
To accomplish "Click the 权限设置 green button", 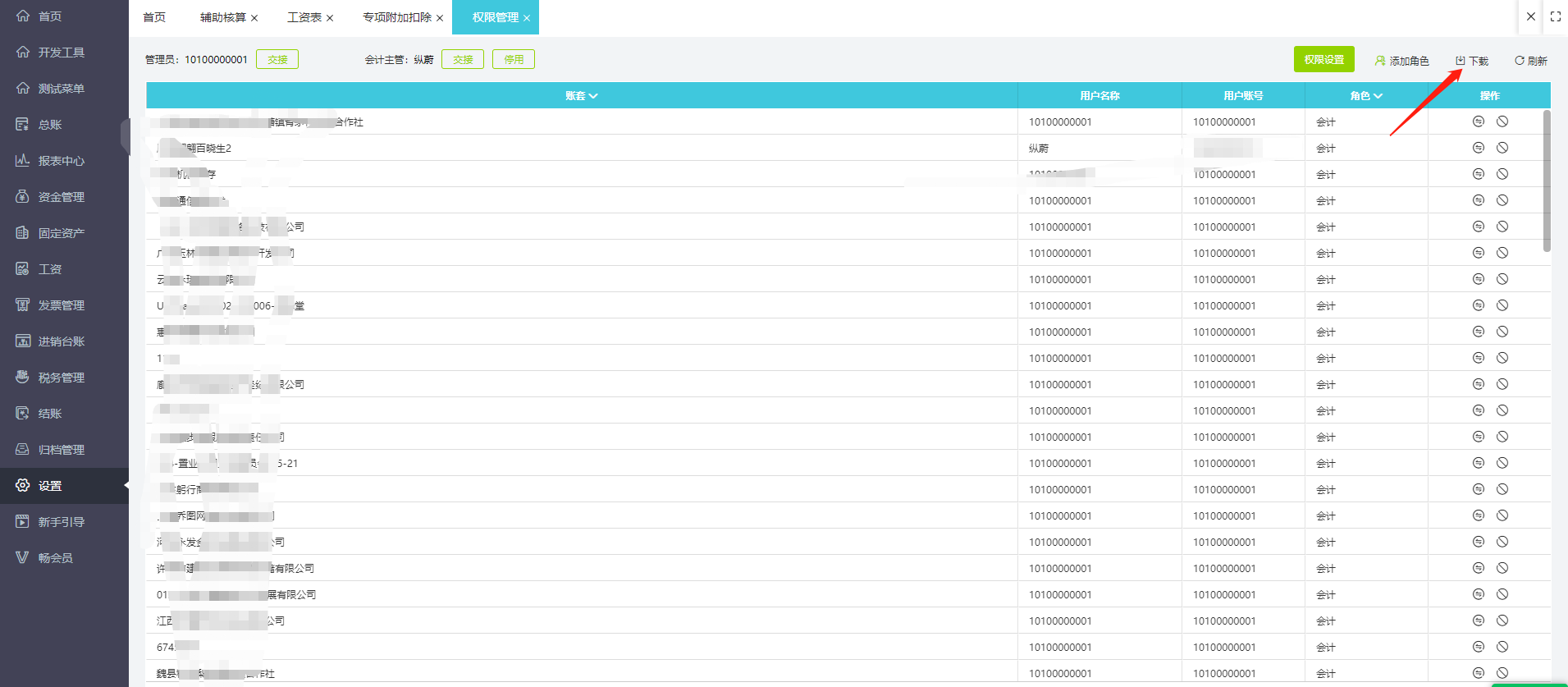I will pyautogui.click(x=1323, y=60).
